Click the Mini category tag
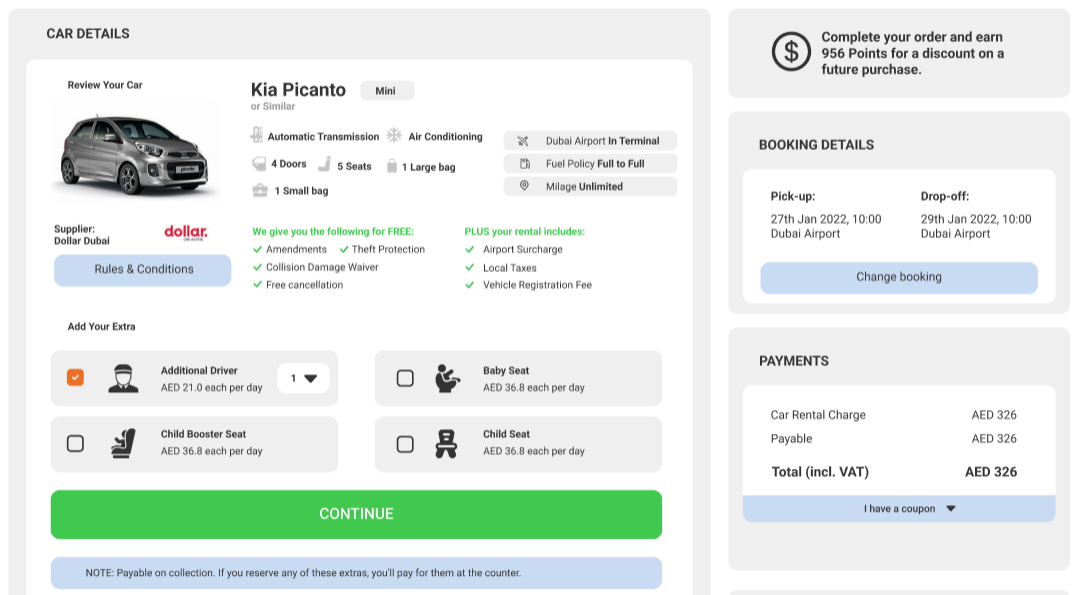1084x595 pixels. [386, 91]
